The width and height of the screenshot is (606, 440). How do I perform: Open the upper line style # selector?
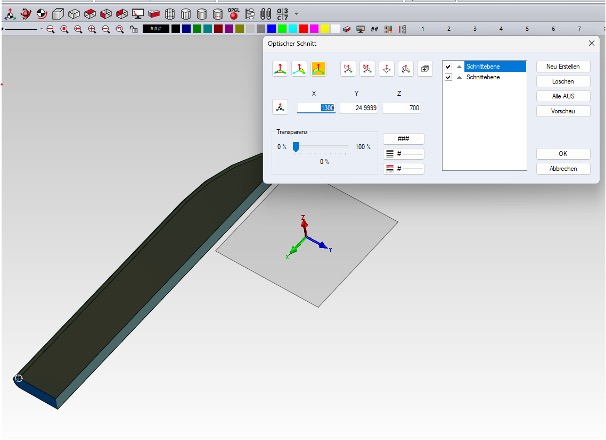404,154
